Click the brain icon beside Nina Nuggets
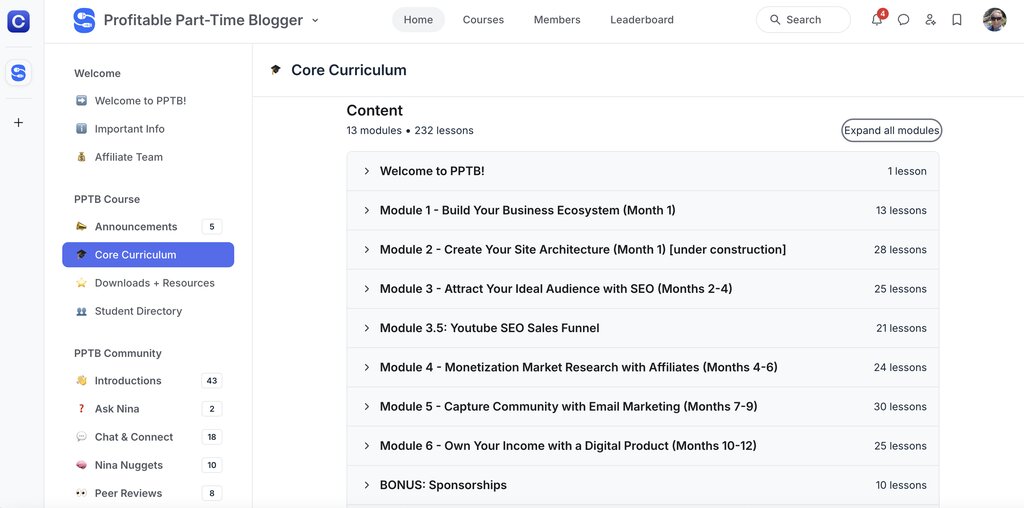 (x=81, y=465)
